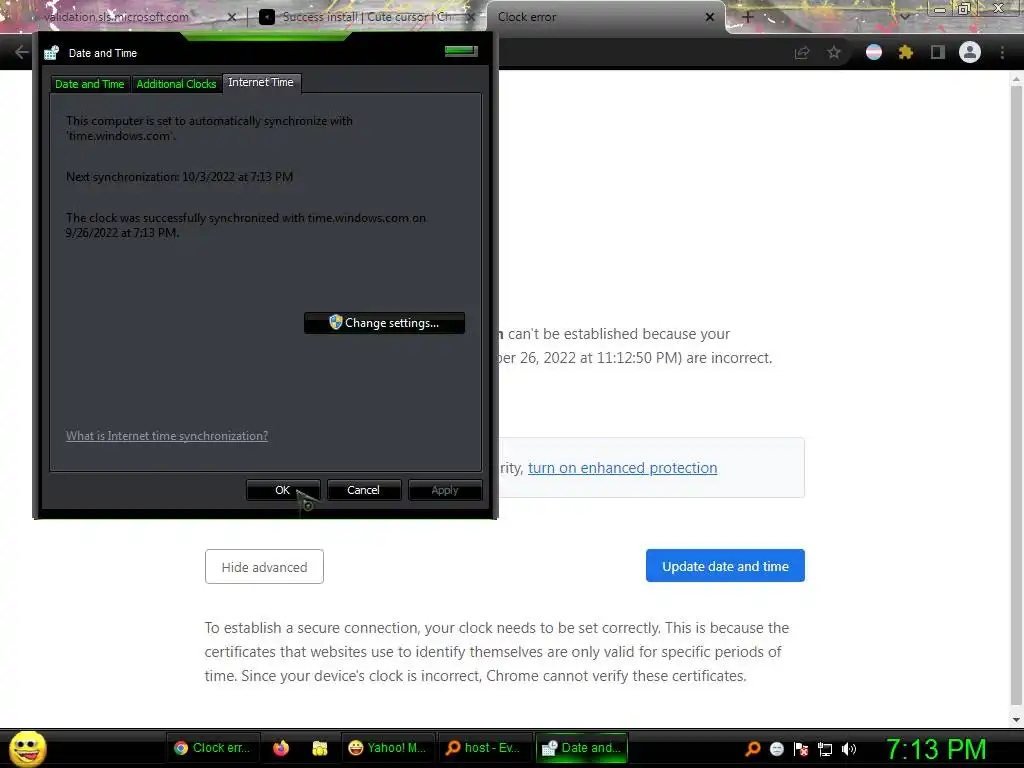The width and height of the screenshot is (1024, 768).
Task: Go back in Chrome
Action: pyautogui.click(x=22, y=52)
